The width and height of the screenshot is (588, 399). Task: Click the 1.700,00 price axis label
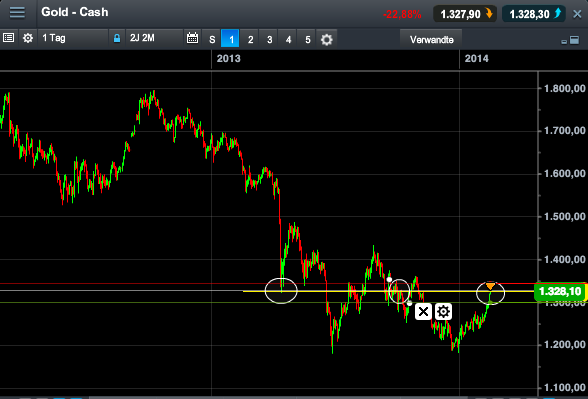pos(564,131)
